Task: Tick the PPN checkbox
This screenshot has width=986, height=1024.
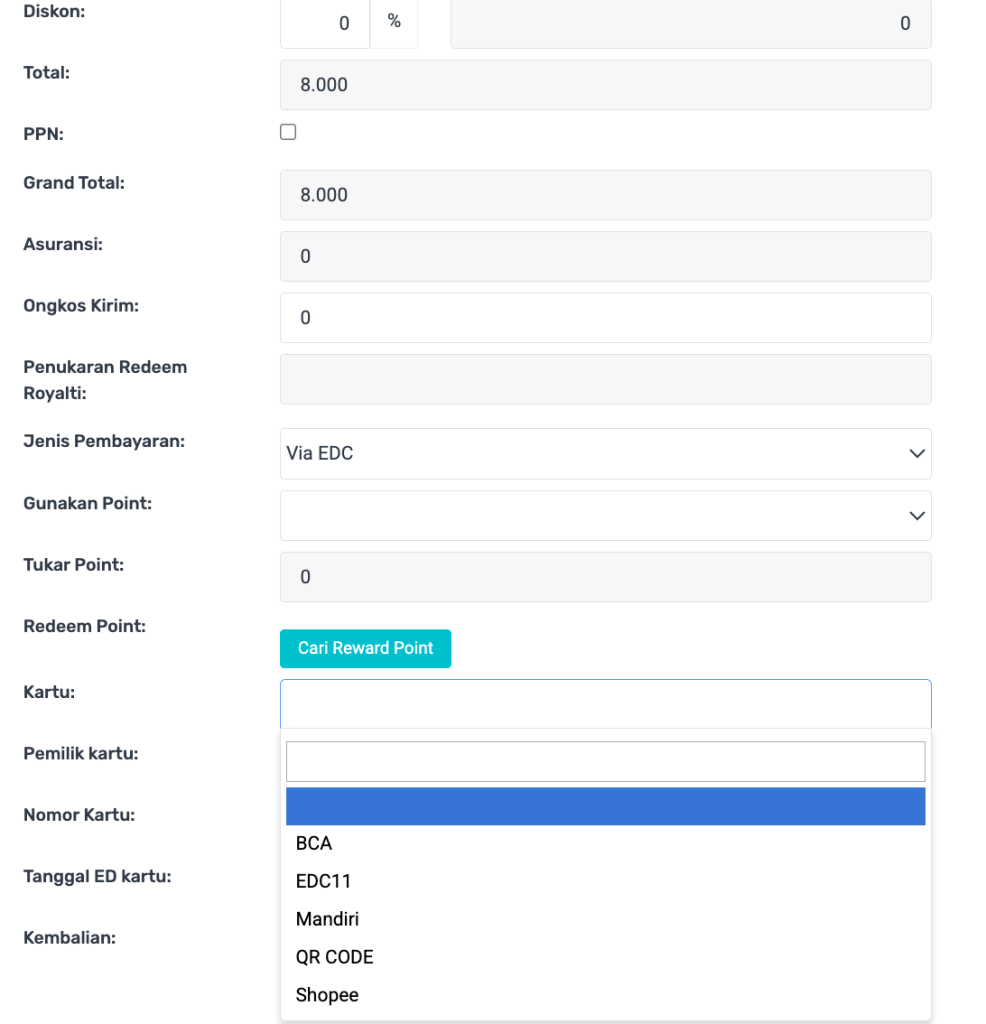Action: point(288,132)
